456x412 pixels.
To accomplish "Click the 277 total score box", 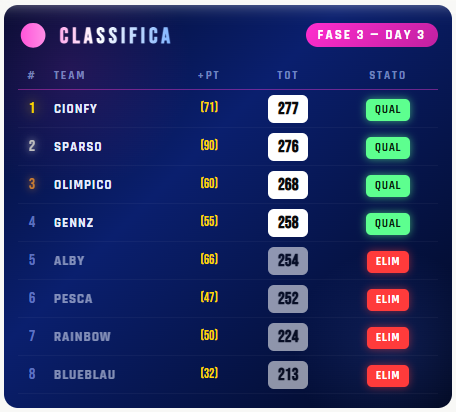I will click(x=288, y=109).
